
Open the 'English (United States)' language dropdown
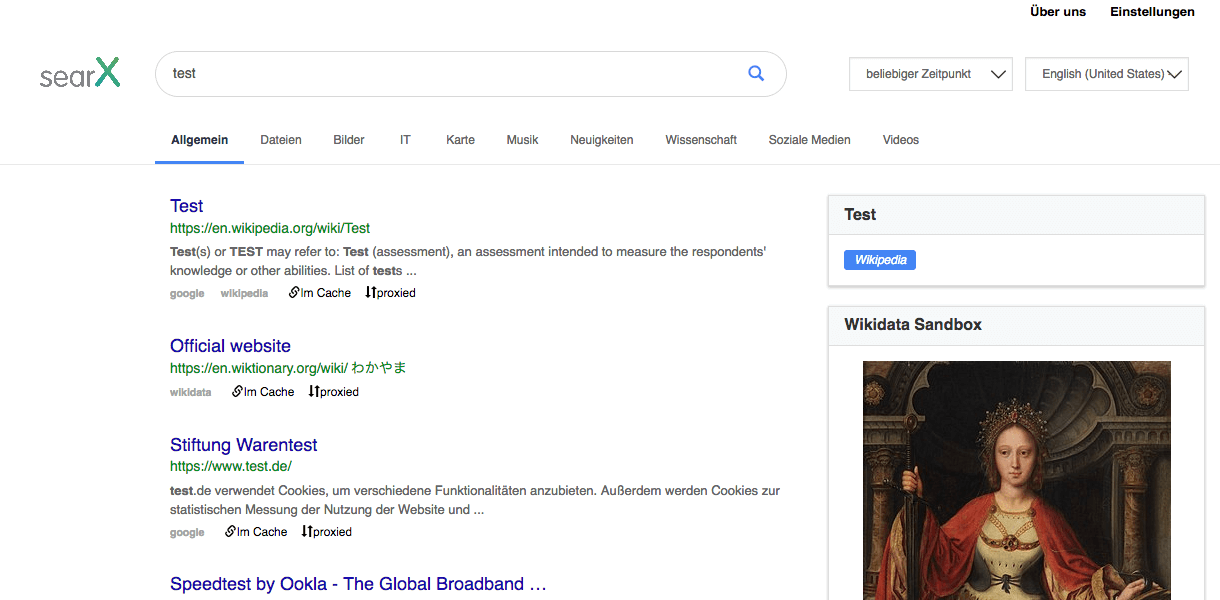[1106, 73]
